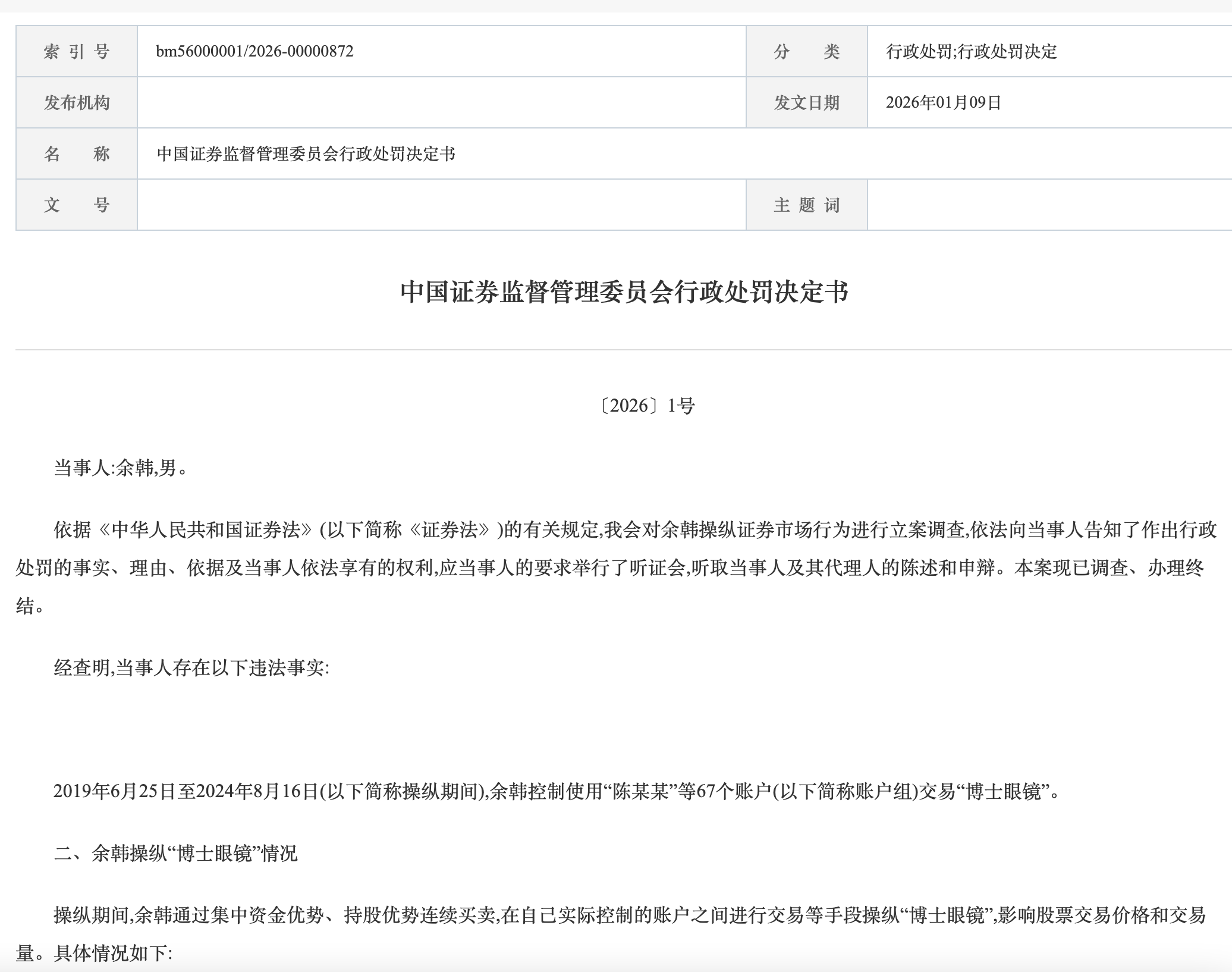Viewport: 1232px width, 972px height.
Task: Click the large bold heading 中国证券监督管理委员会行政处罚决定书
Action: (624, 292)
